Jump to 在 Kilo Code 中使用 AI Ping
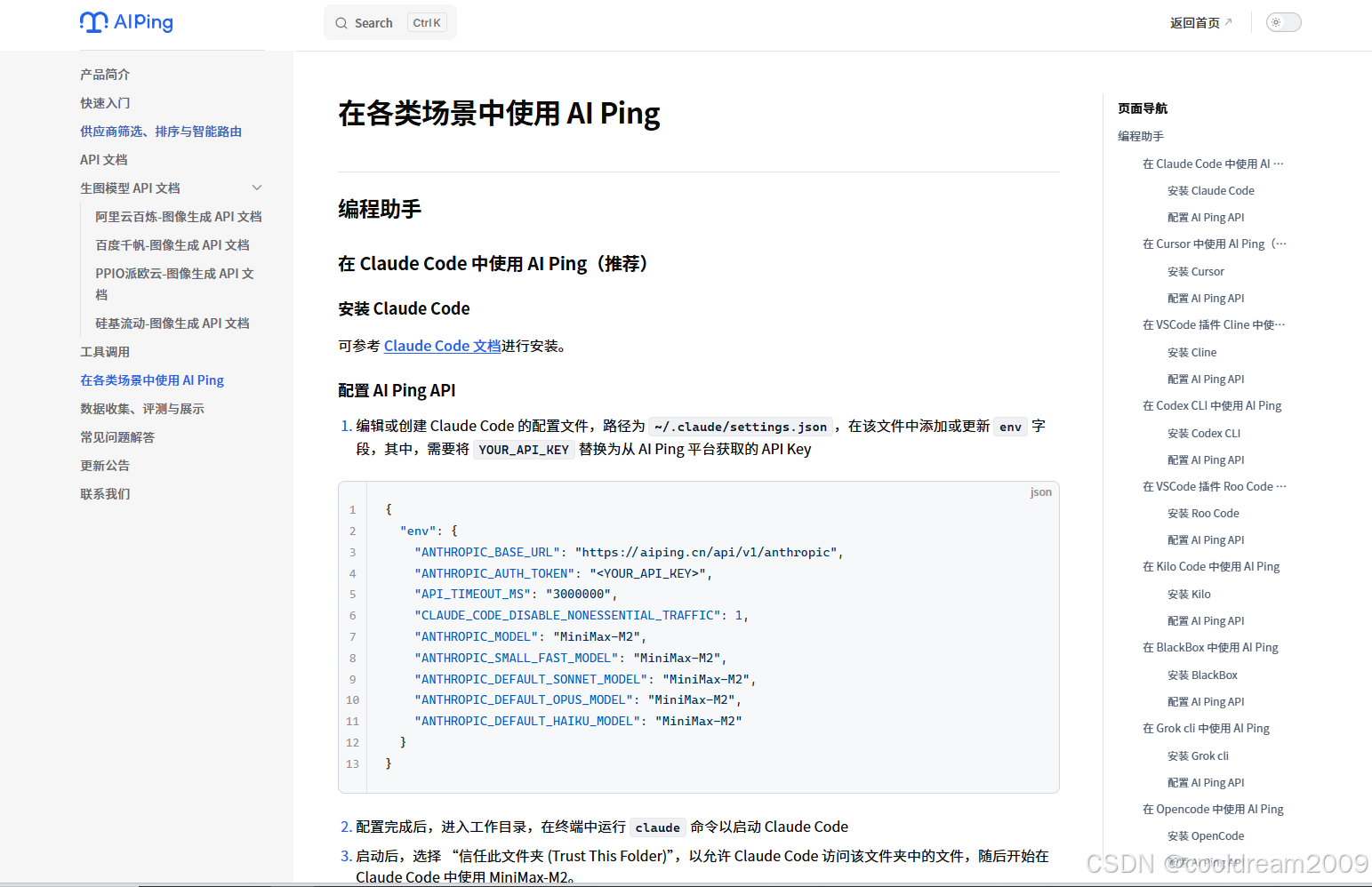Screen dimensions: 1372x887 tap(1211, 566)
